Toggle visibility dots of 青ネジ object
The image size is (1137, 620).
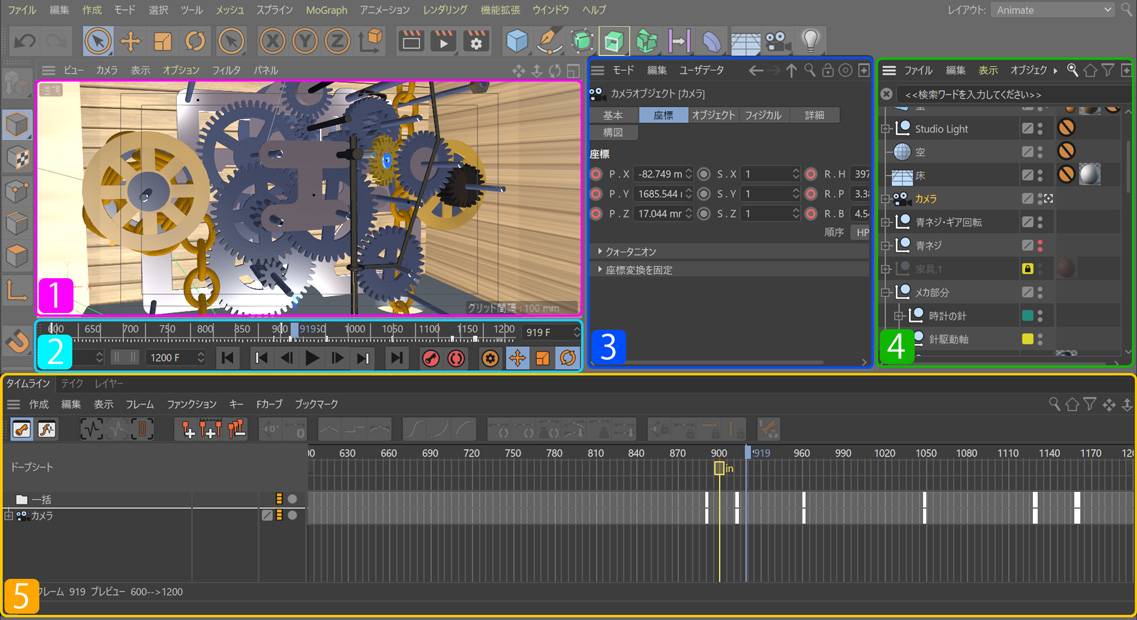pyautogui.click(x=1041, y=245)
